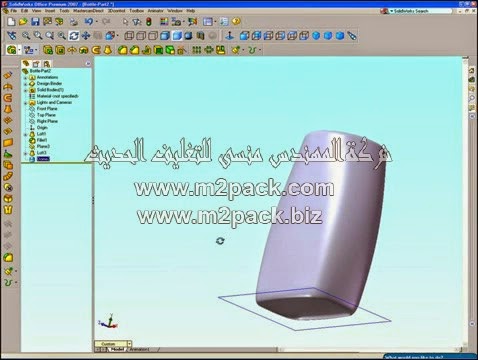Click the Circular Pattern icon
Image resolution: width=478 pixels, height=360 pixels.
coord(209,50)
